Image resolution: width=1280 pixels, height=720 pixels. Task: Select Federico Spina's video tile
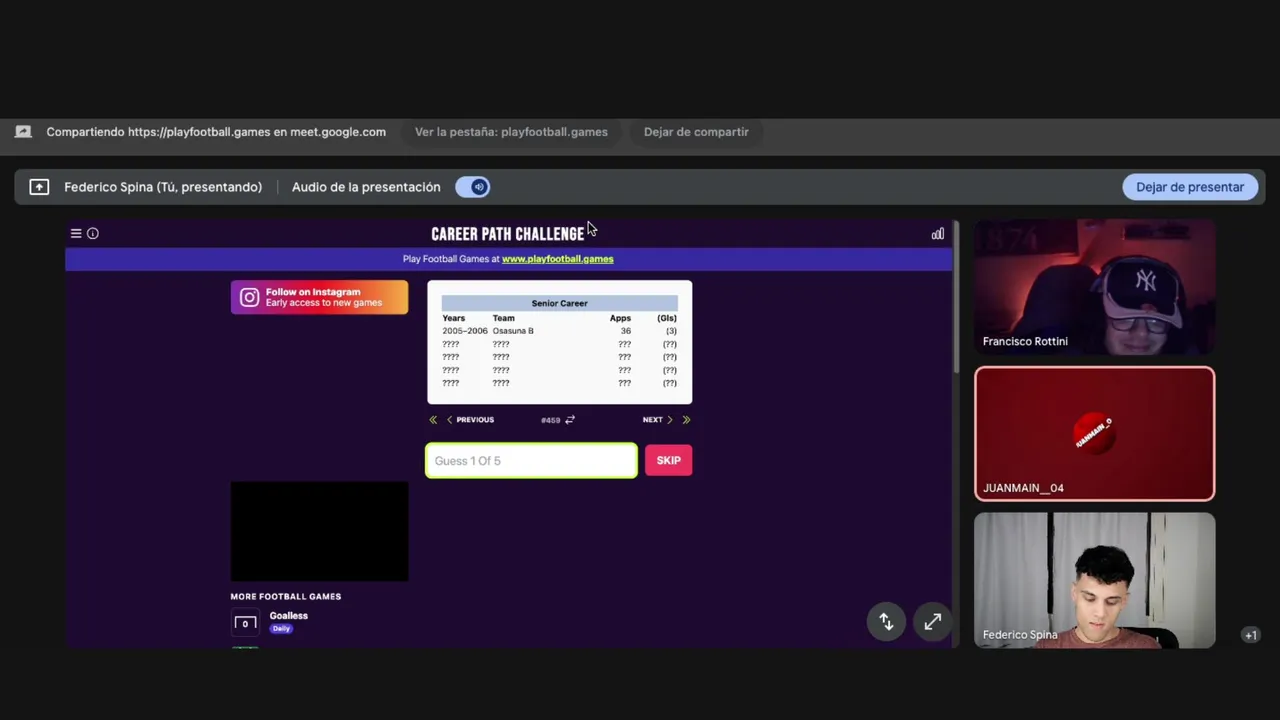(x=1095, y=580)
